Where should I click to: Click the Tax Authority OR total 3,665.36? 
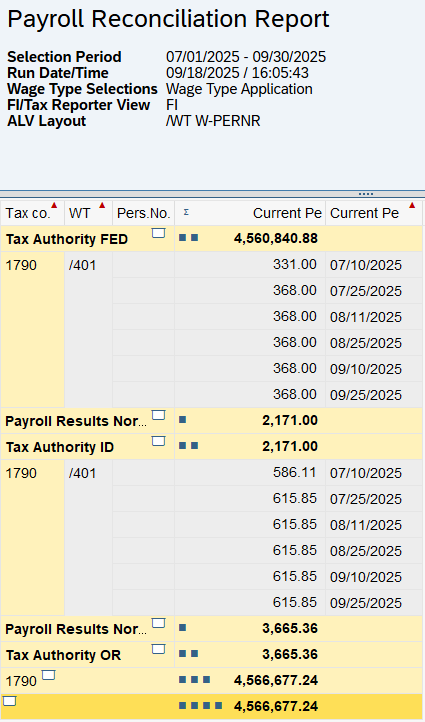coord(290,654)
